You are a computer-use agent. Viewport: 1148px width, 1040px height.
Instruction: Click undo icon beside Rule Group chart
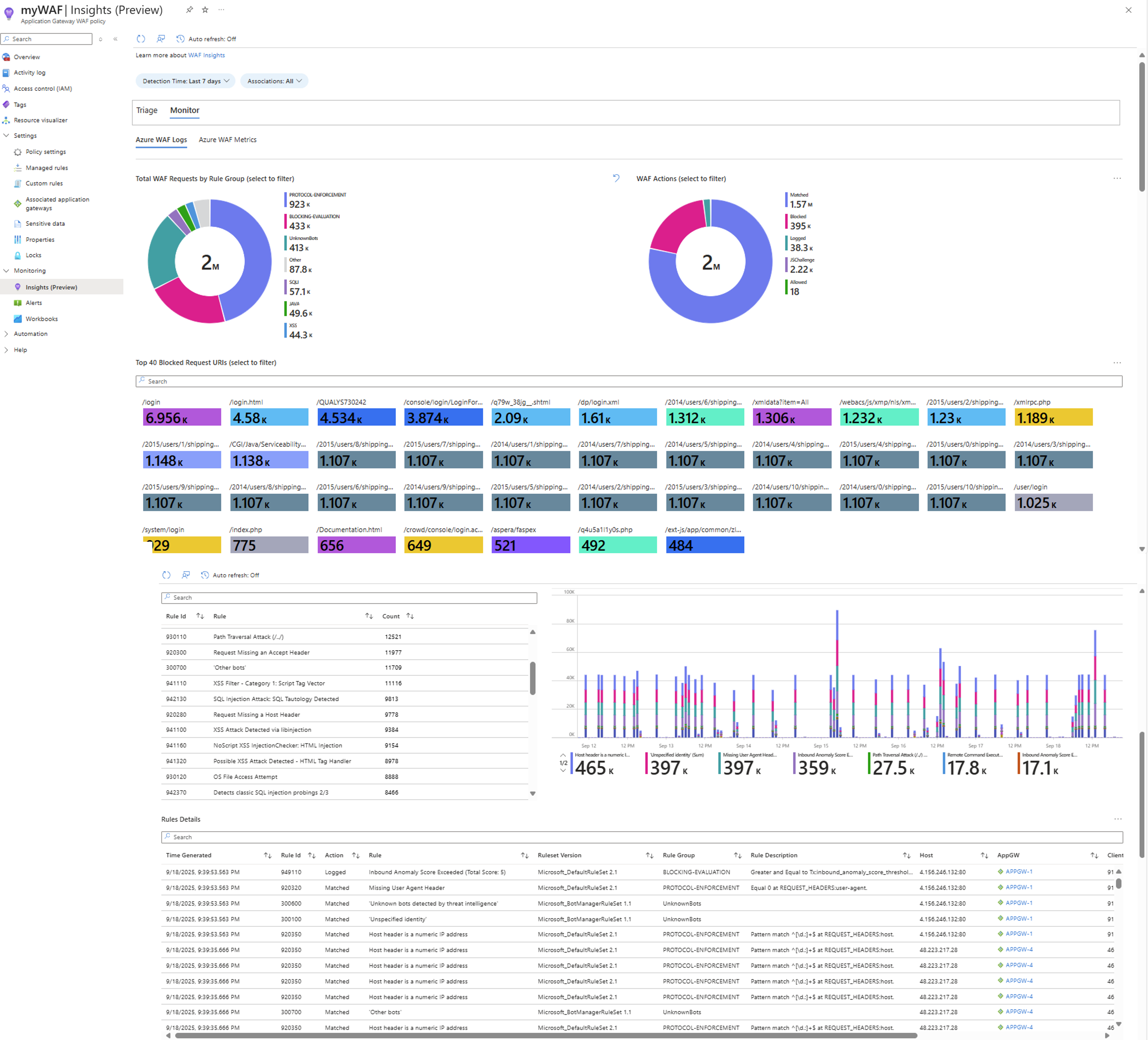[616, 178]
